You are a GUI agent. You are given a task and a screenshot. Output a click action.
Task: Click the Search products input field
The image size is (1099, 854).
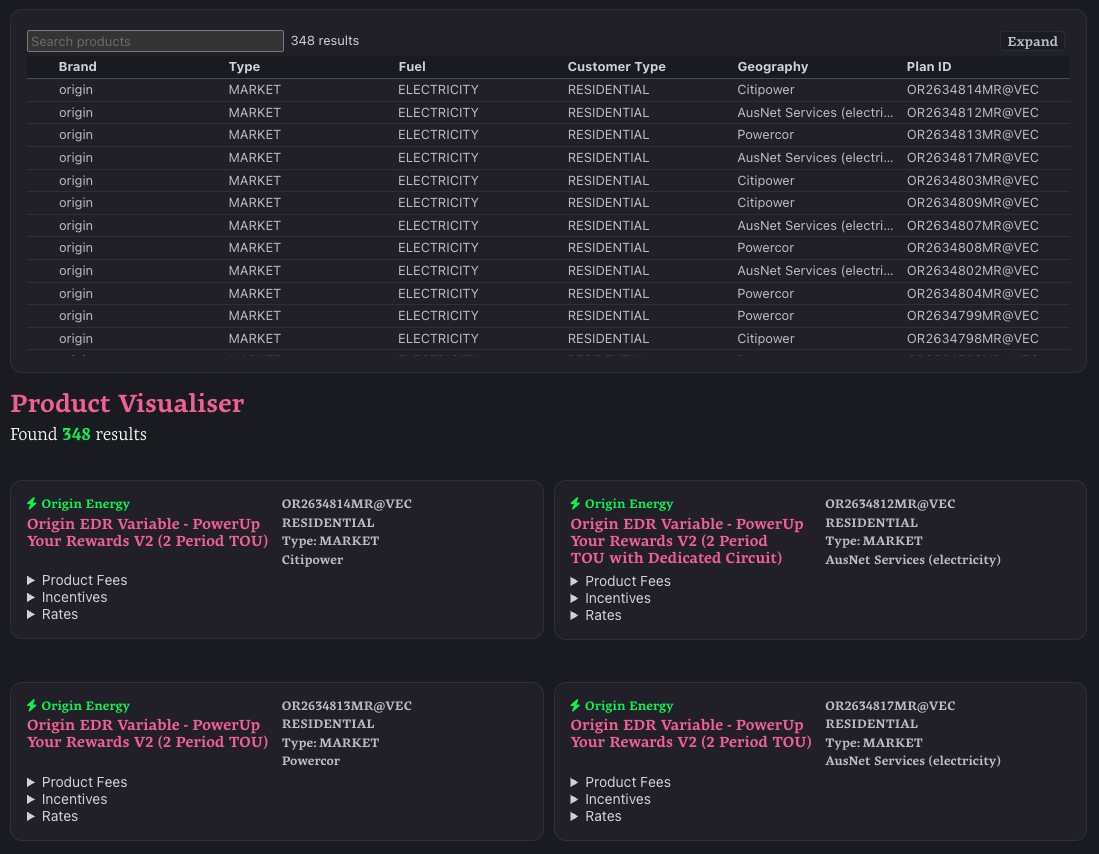(x=155, y=41)
